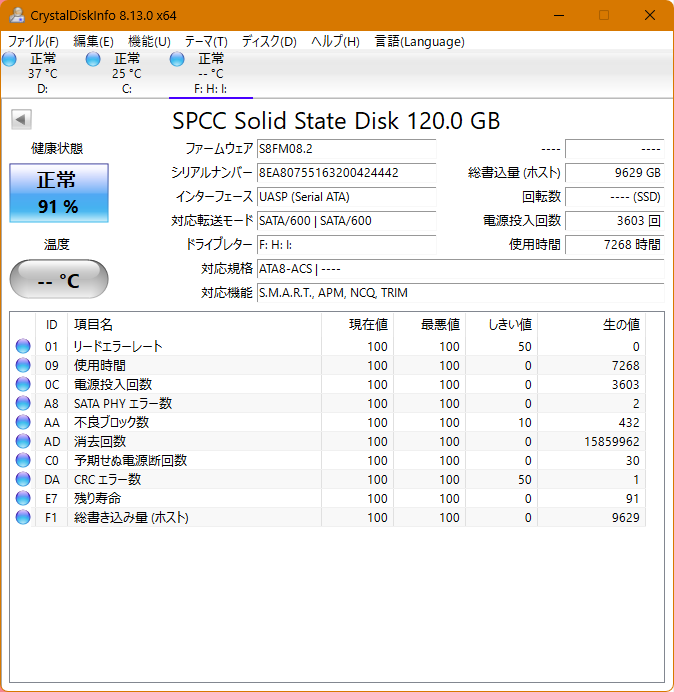Click the C: drive tab 25 °C
The width and height of the screenshot is (674, 692).
click(x=127, y=73)
